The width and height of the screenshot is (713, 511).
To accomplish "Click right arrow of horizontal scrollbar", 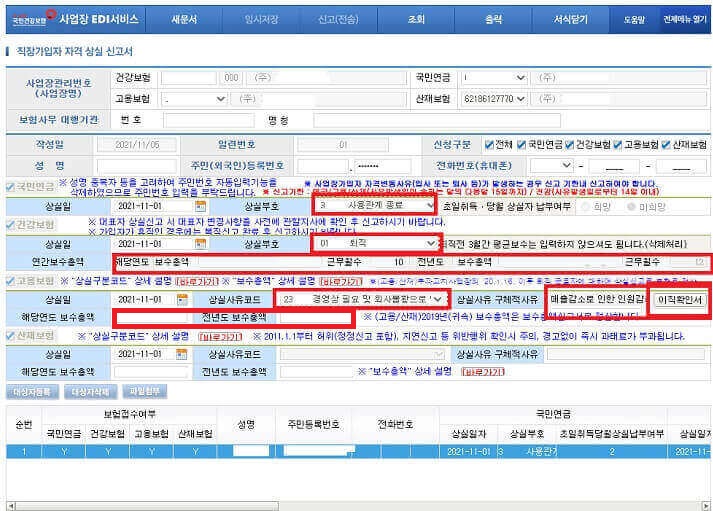I will 706,506.
